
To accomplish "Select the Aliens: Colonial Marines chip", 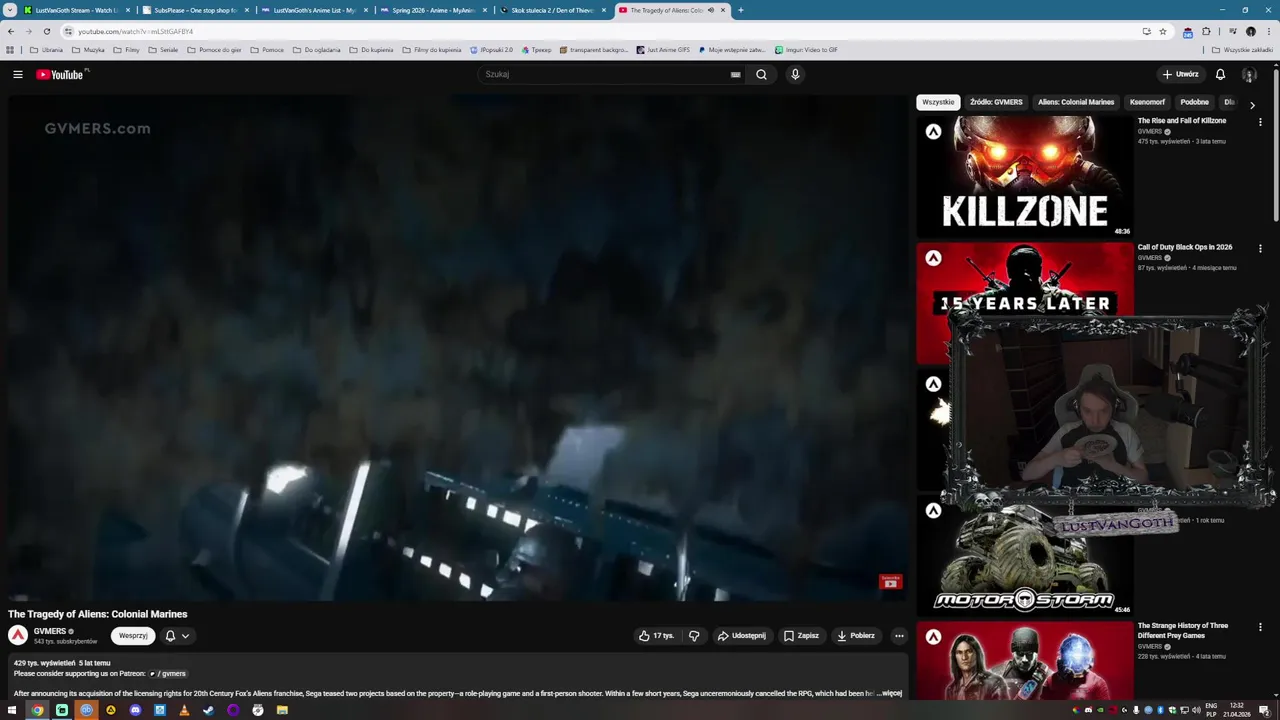I will pyautogui.click(x=1076, y=102).
